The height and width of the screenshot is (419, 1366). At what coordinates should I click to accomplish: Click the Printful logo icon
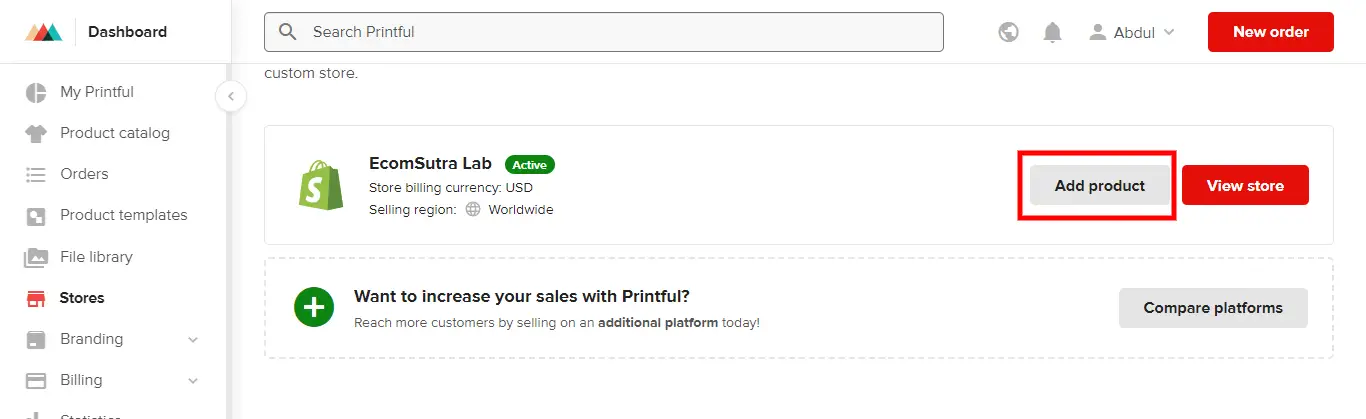[x=44, y=32]
